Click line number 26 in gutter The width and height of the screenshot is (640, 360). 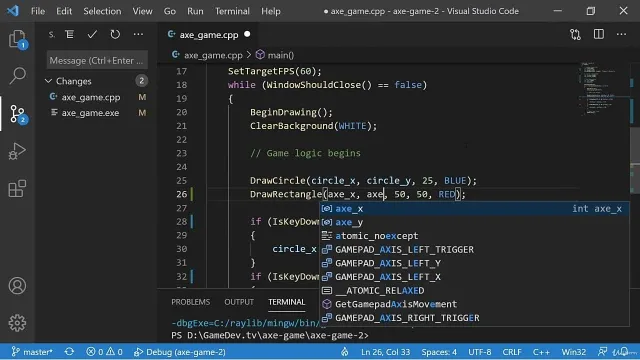182,194
